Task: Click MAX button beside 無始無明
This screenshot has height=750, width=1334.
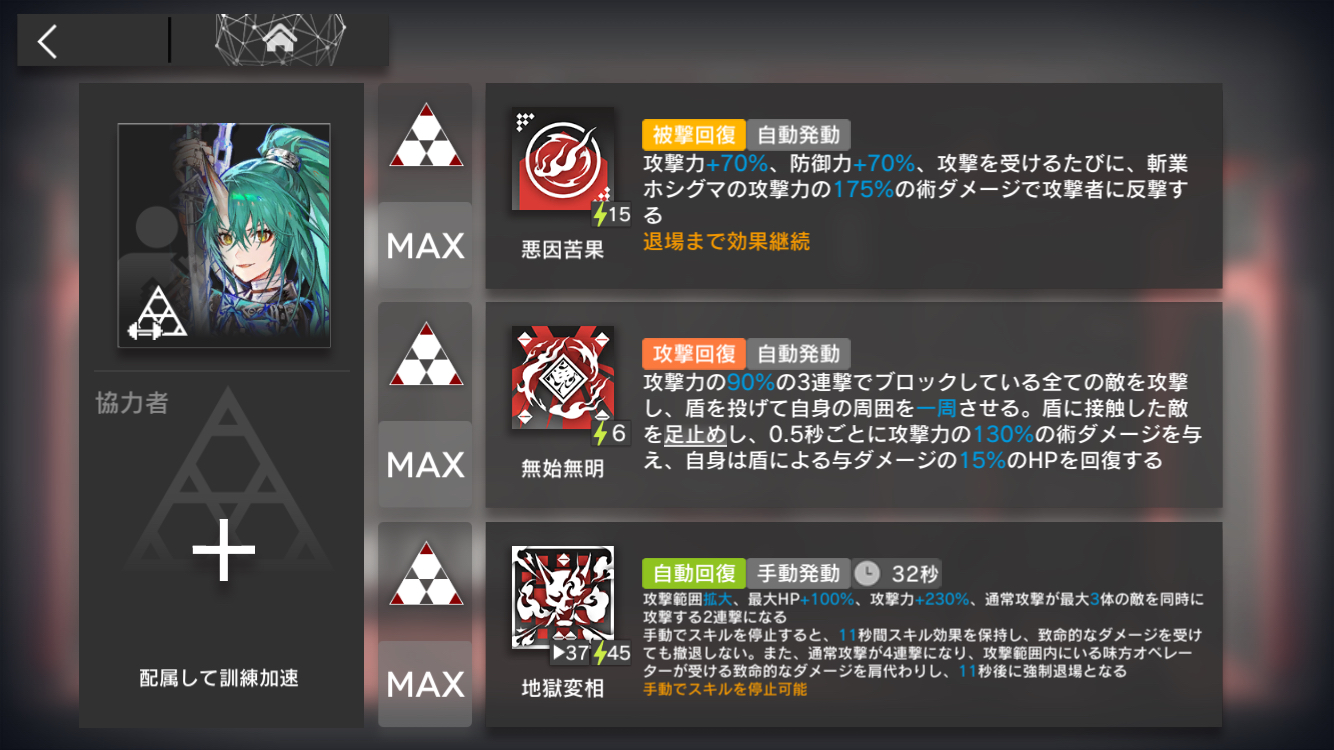Action: point(425,464)
